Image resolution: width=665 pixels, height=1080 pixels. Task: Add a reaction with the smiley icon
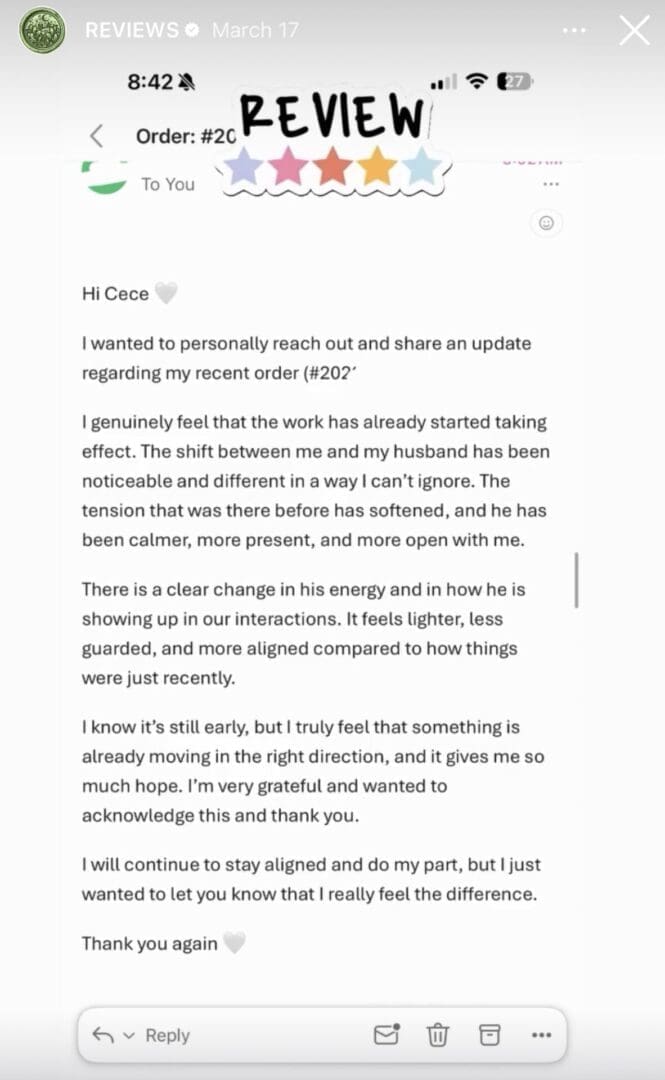tap(546, 223)
